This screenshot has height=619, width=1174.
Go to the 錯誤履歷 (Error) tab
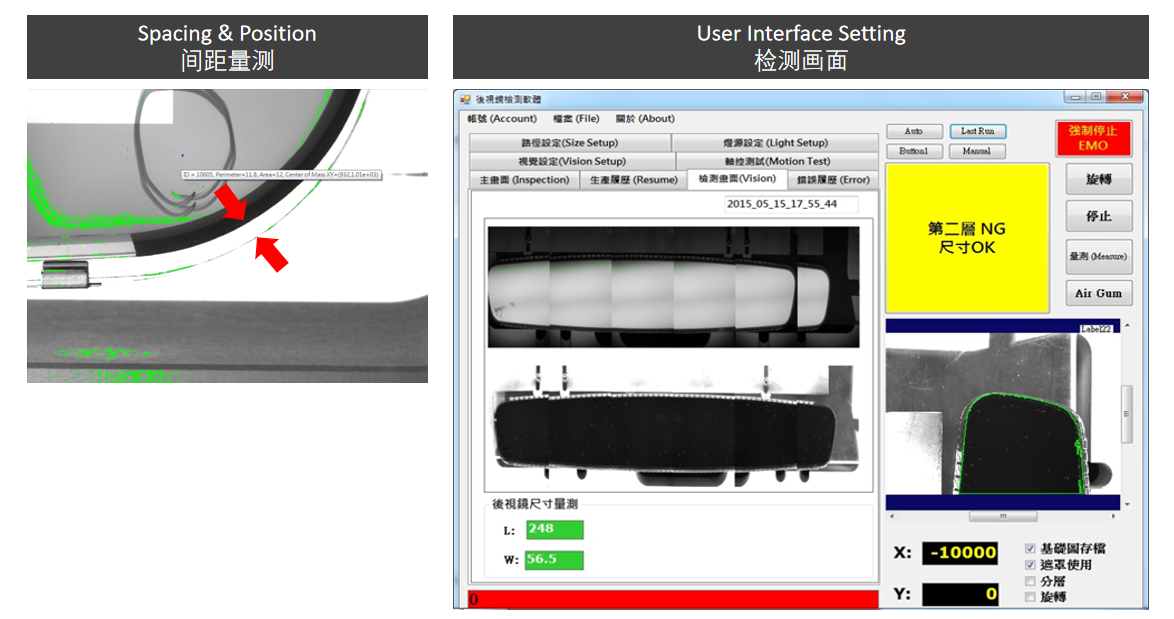point(833,180)
